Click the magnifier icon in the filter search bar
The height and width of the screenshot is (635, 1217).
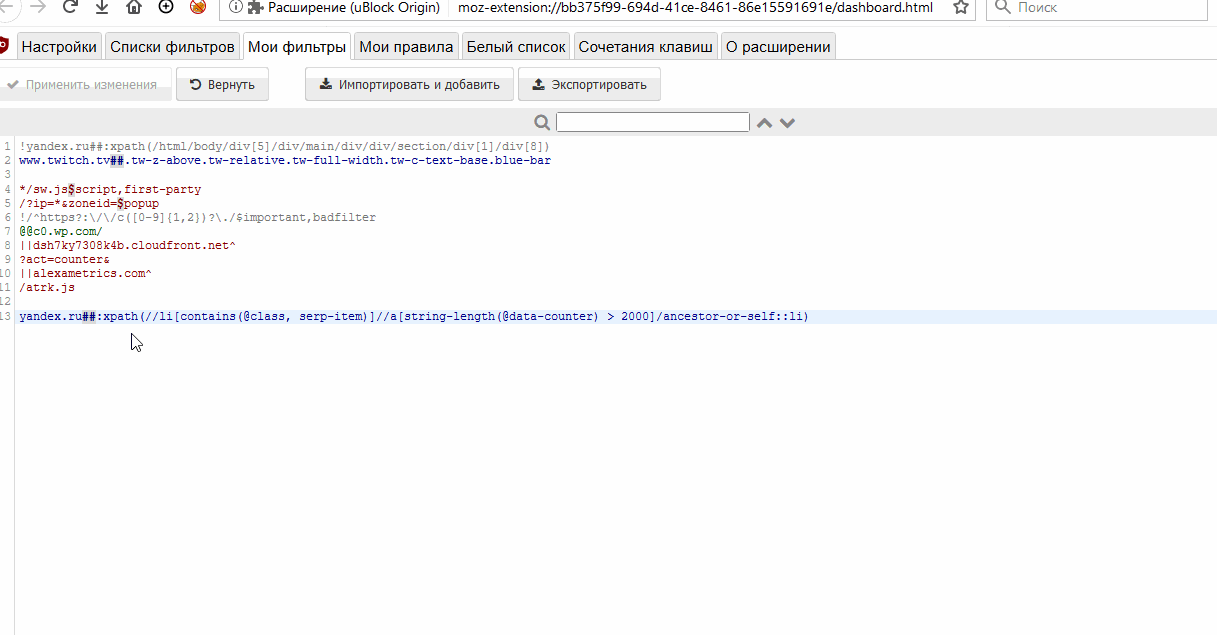pos(542,122)
